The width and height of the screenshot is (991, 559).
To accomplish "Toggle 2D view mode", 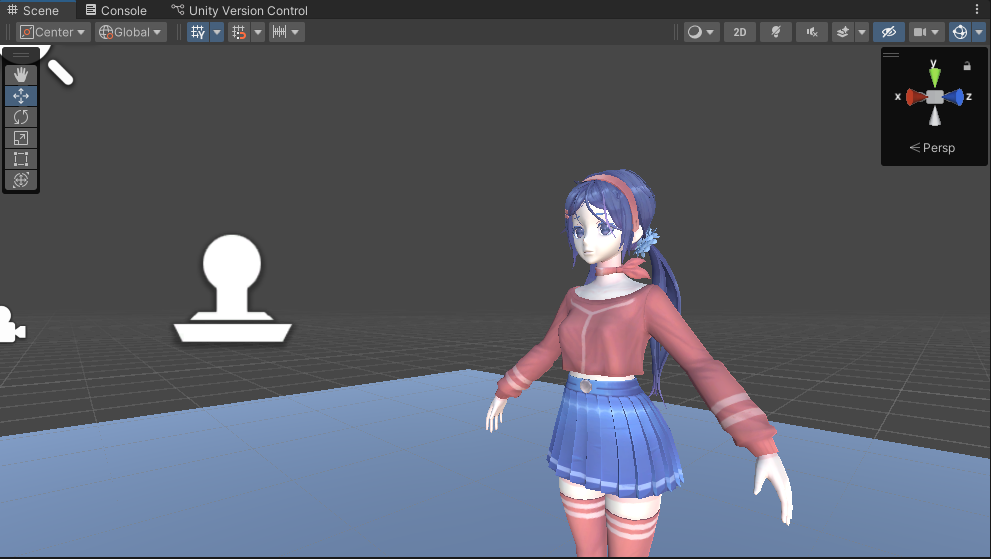I will [x=739, y=32].
